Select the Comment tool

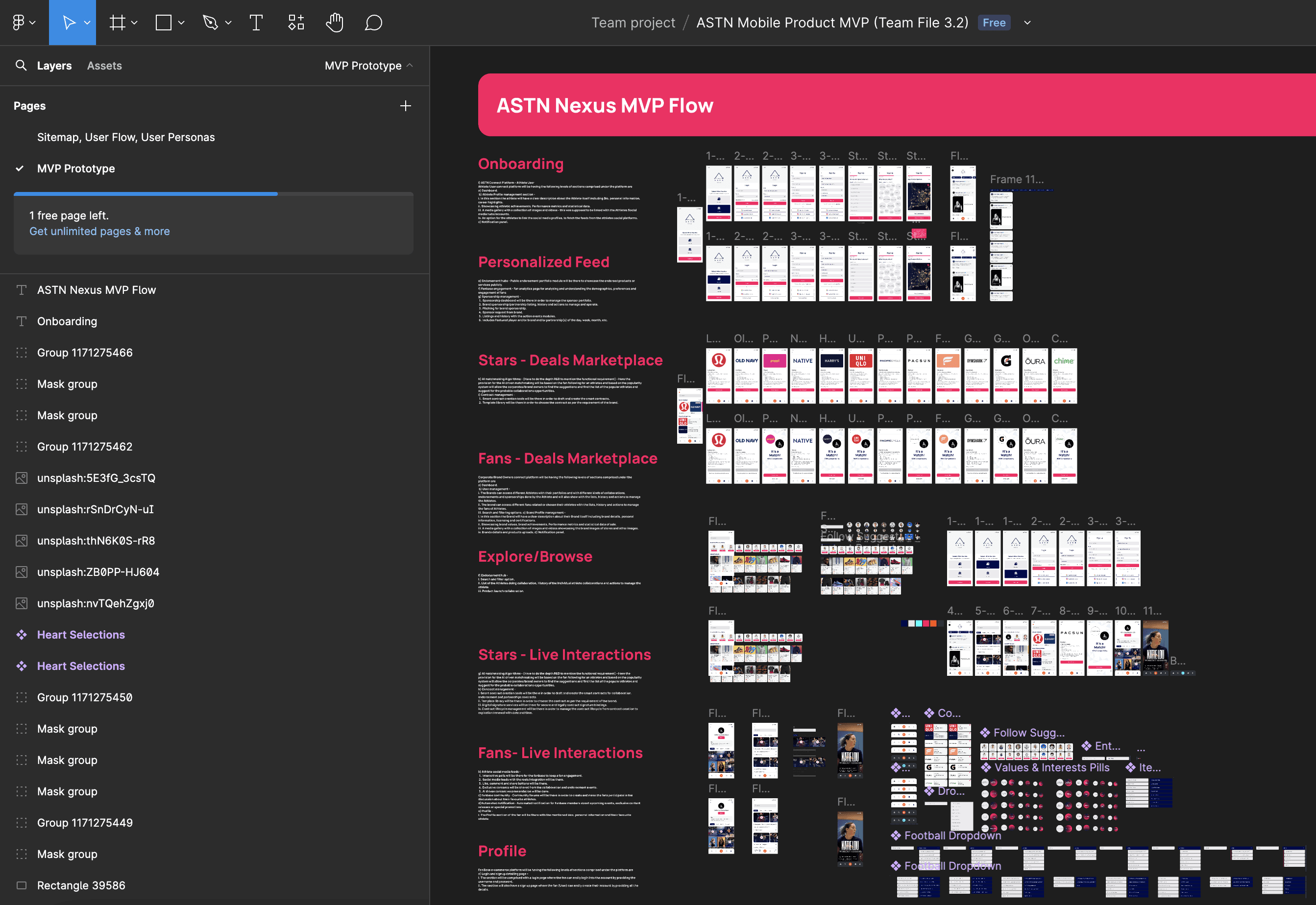click(x=373, y=23)
